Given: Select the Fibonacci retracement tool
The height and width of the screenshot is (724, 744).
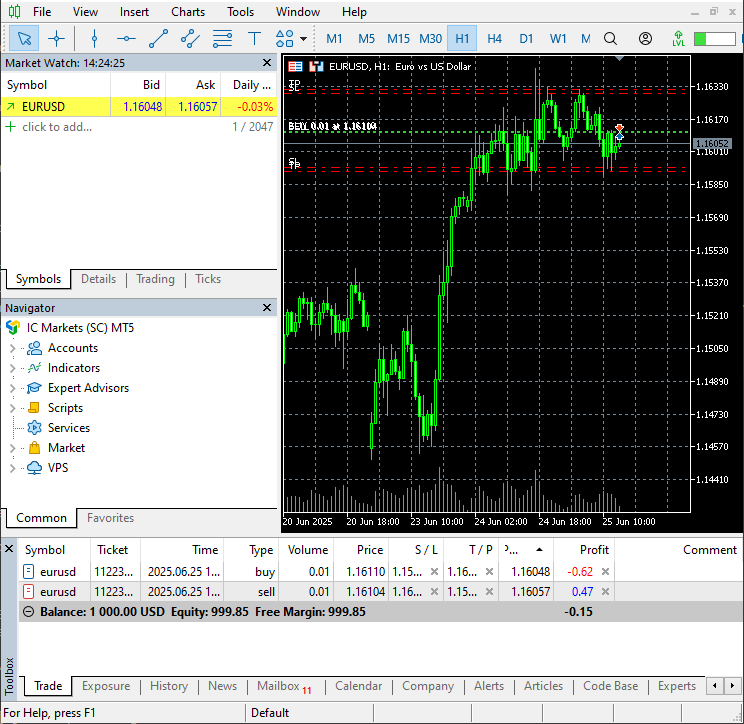Looking at the screenshot, I should coord(222,39).
